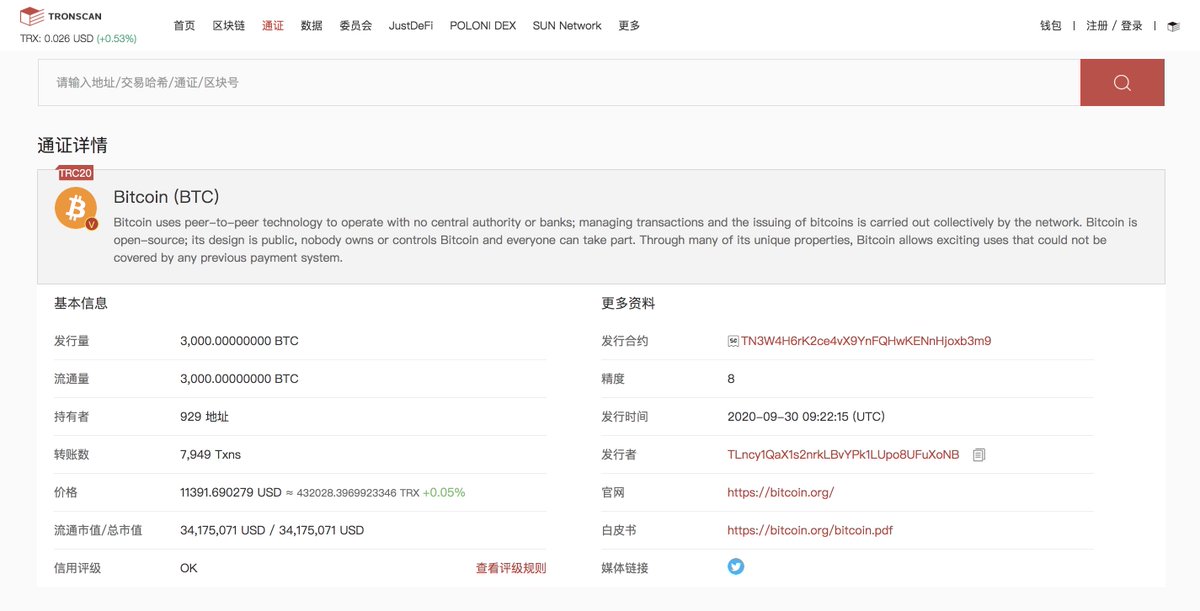Viewport: 1200px width, 611px height.
Task: Click the red search magnifier button
Action: [x=1122, y=83]
